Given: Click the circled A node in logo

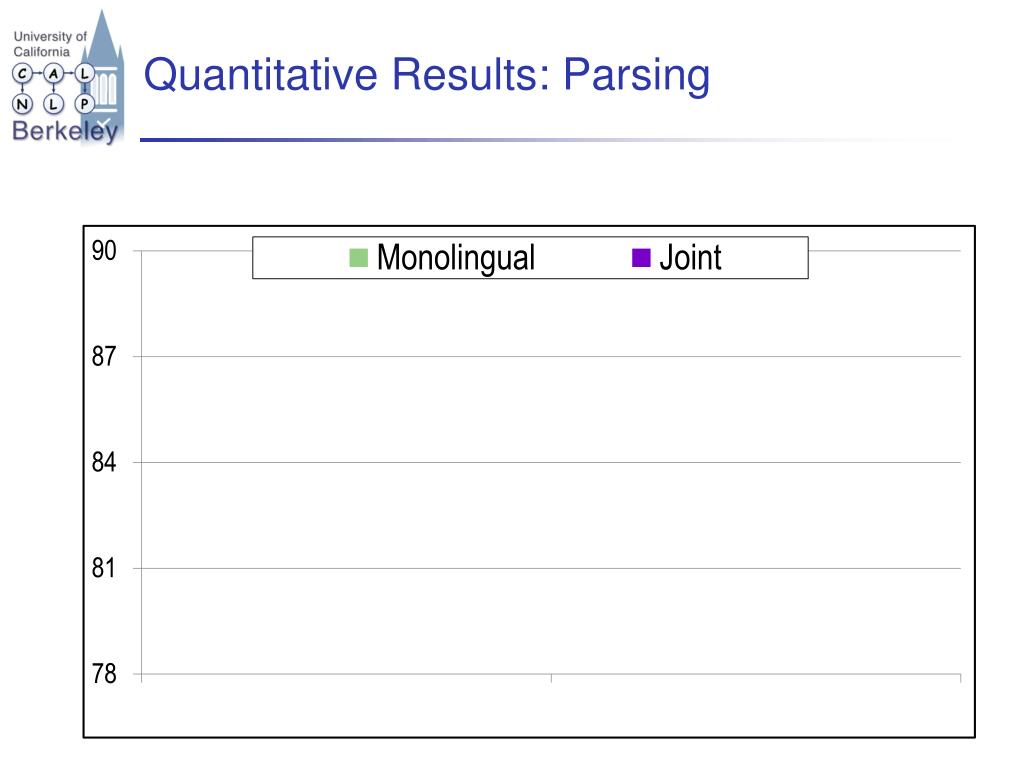Looking at the screenshot, I should coord(54,74).
